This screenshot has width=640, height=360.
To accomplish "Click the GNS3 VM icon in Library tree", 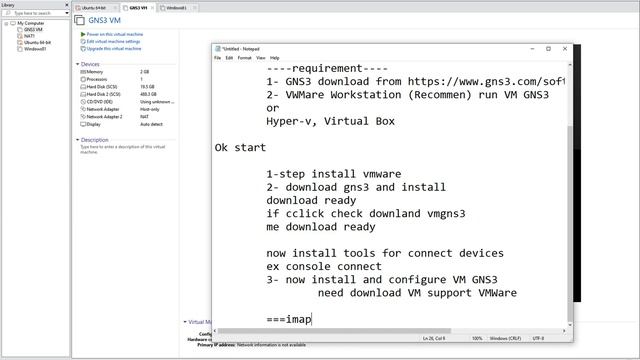I will [x=20, y=29].
